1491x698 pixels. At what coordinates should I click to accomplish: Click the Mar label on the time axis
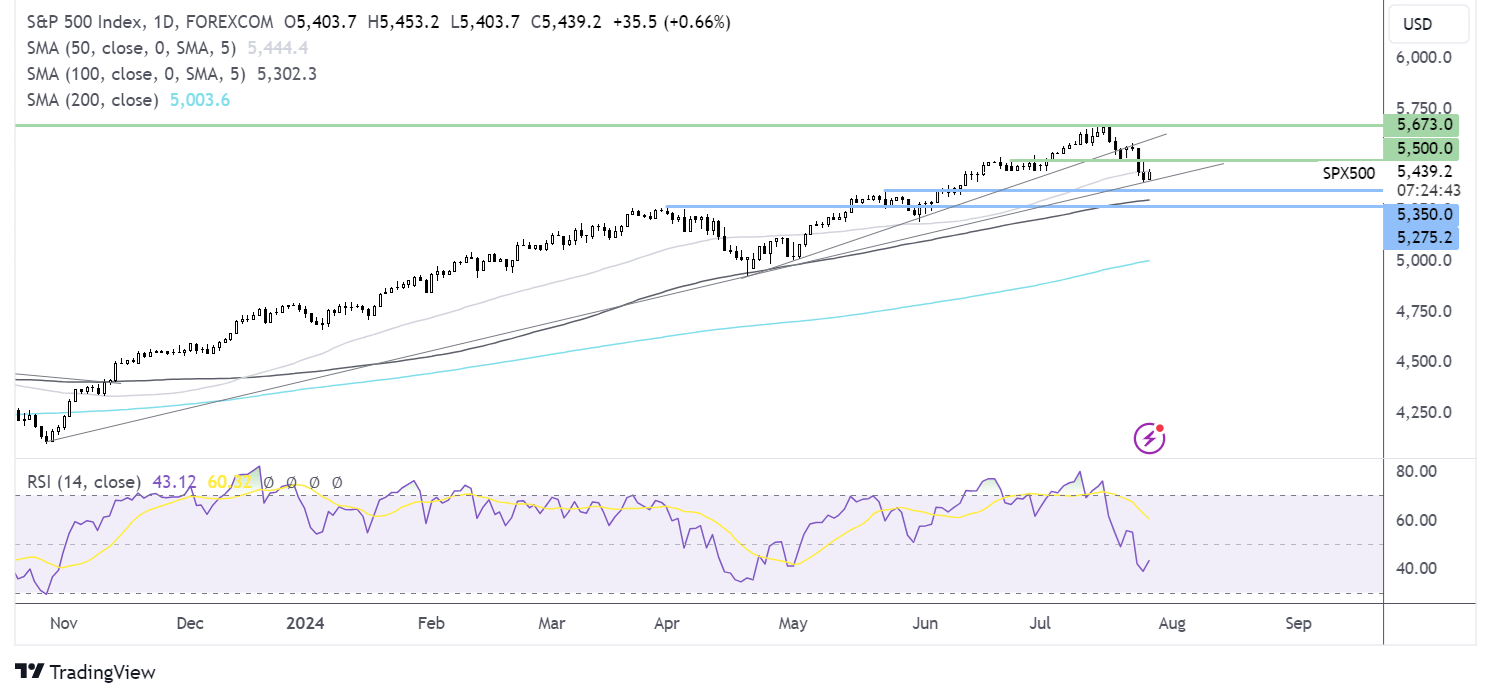[551, 623]
